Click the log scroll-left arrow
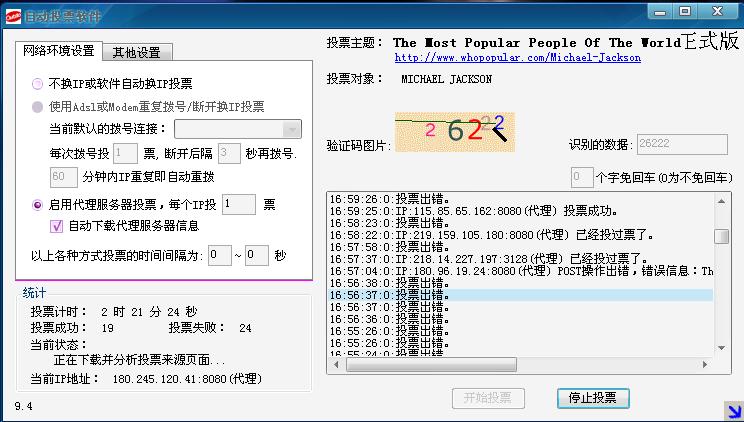 (x=336, y=365)
